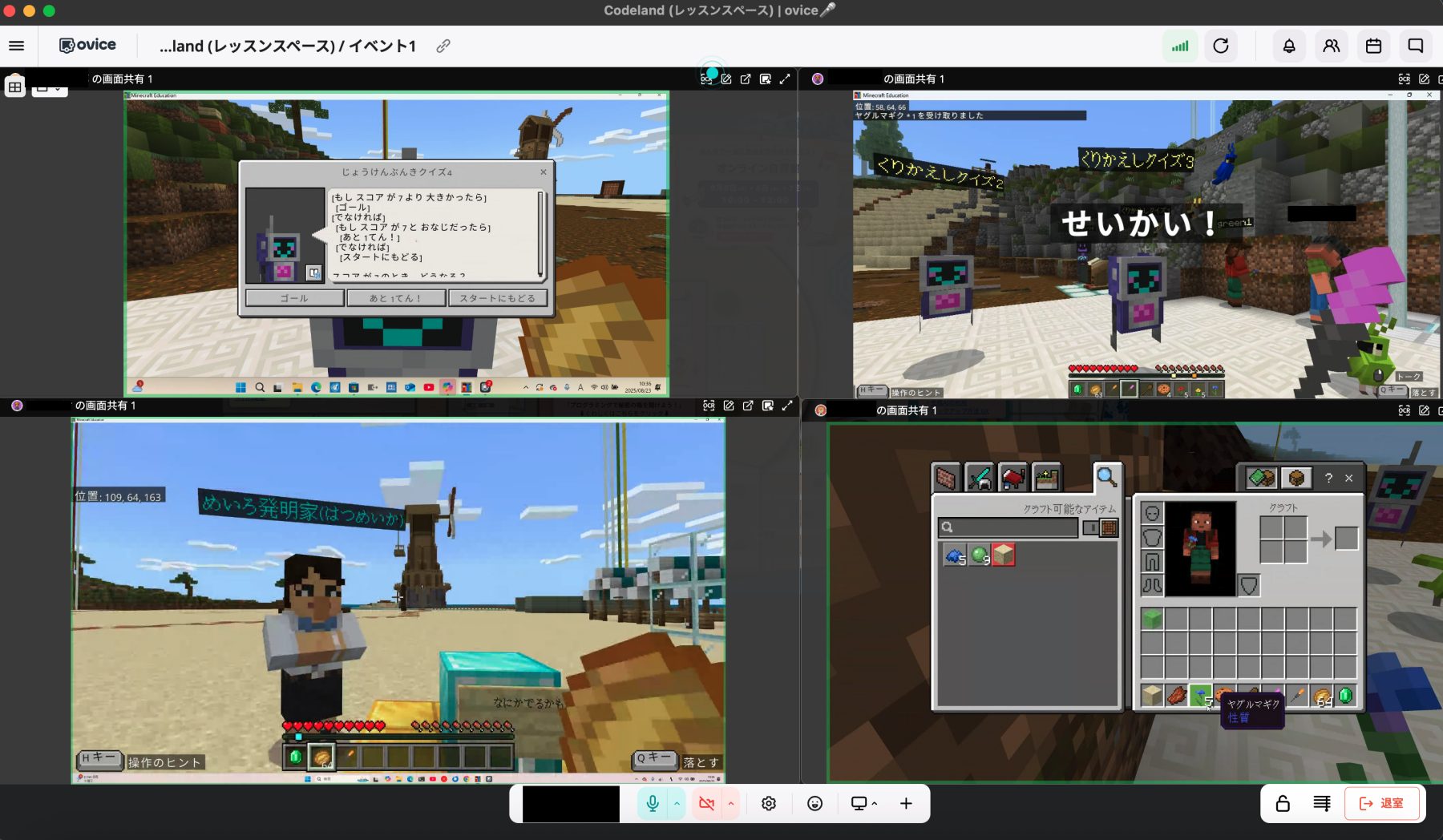1443x840 pixels.
Task: Pop out top-left screen share to new window
Action: [x=746, y=79]
